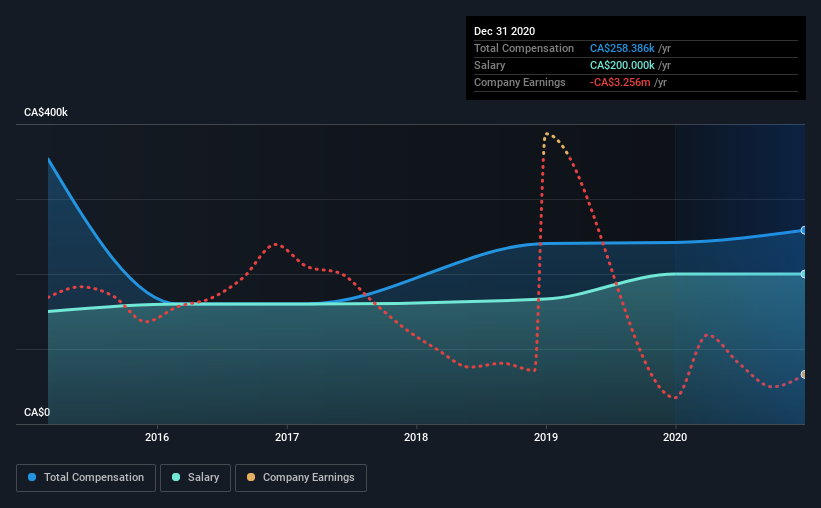Select the 2017 label on the x-axis
This screenshot has height=508, width=821.
click(x=287, y=437)
